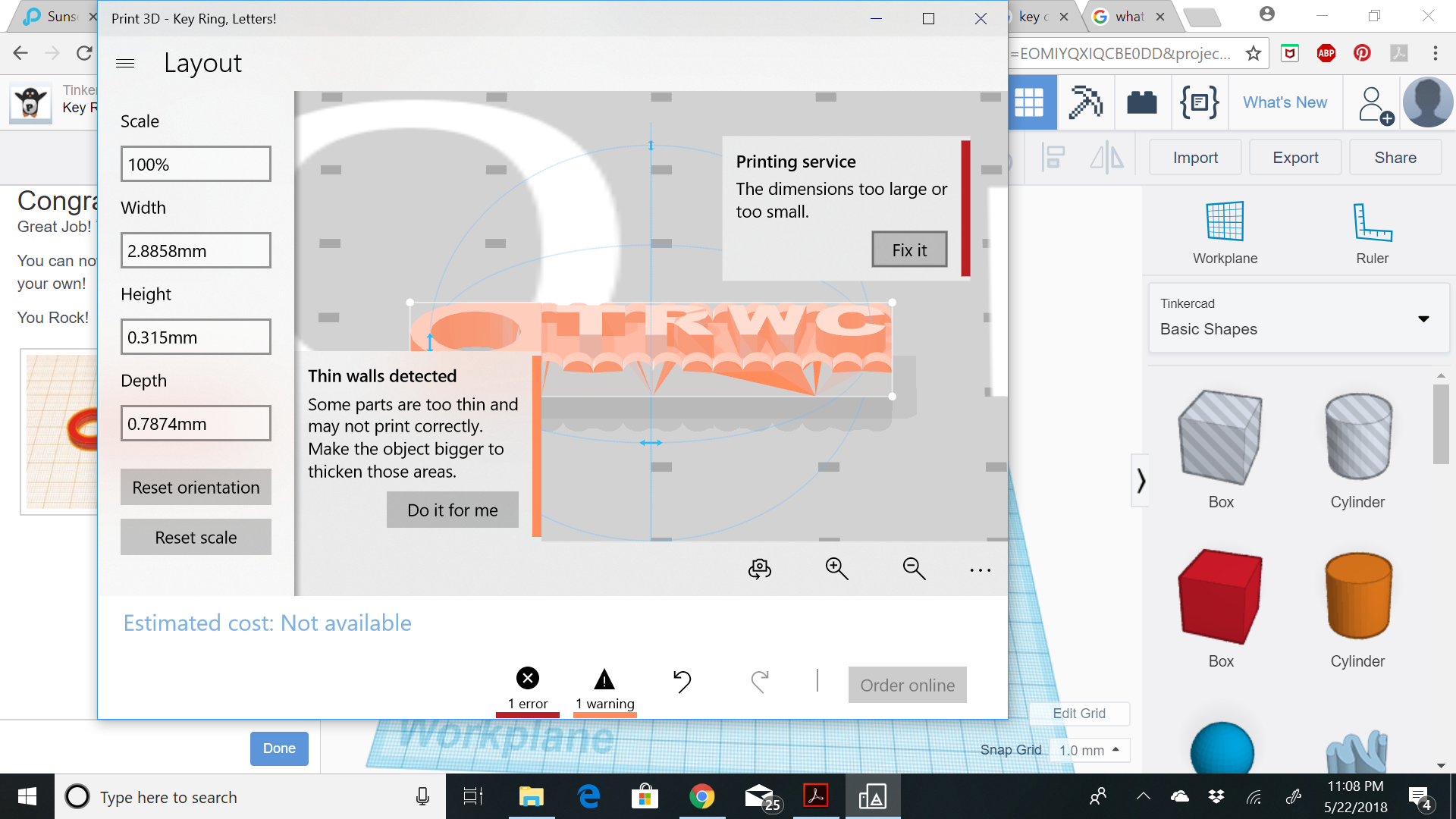The image size is (1456, 819).
Task: Select the Workplane tool
Action: 1225,233
